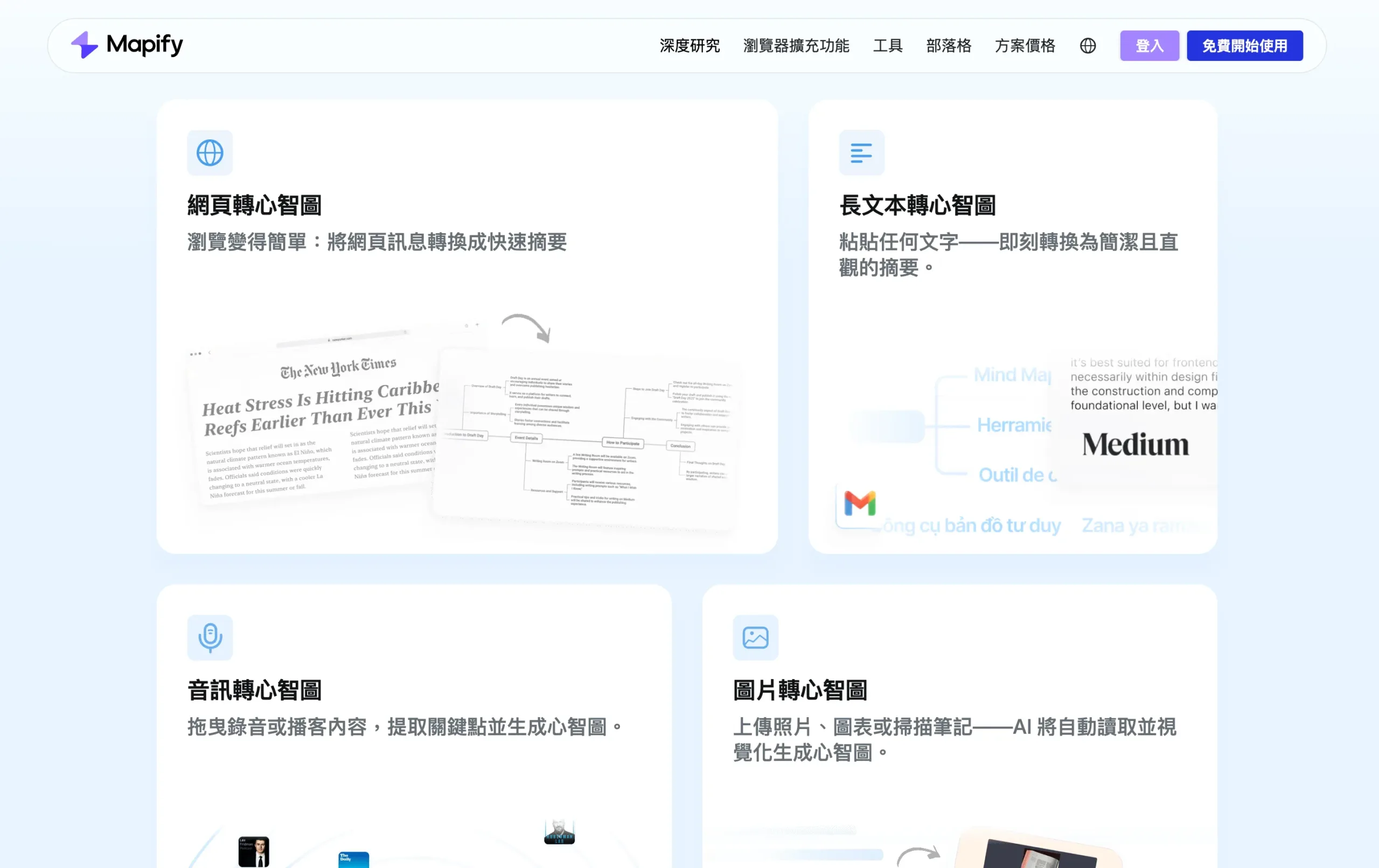Click the globe icon on 網頁轉心智圖 card

coord(210,152)
